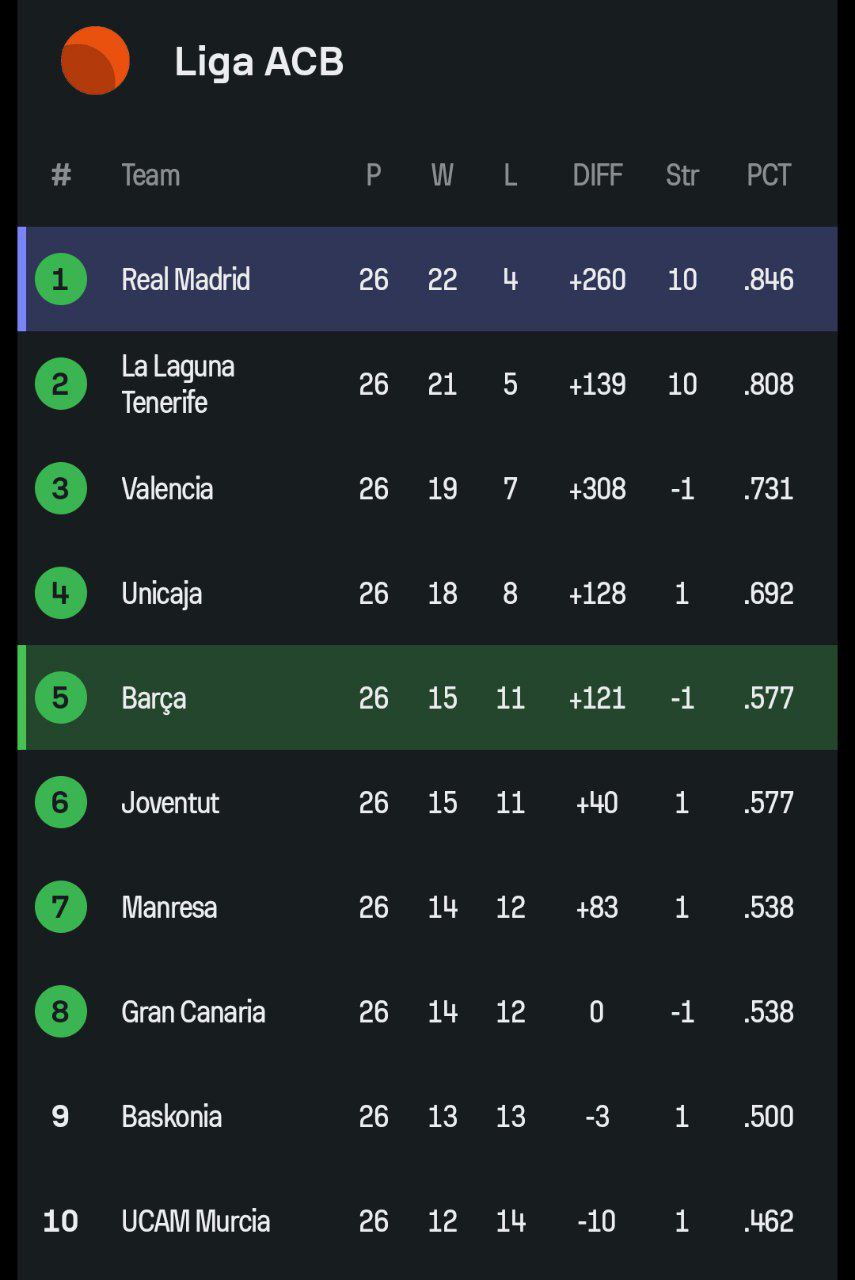Click the Team column header
The height and width of the screenshot is (1280, 855).
151,175
